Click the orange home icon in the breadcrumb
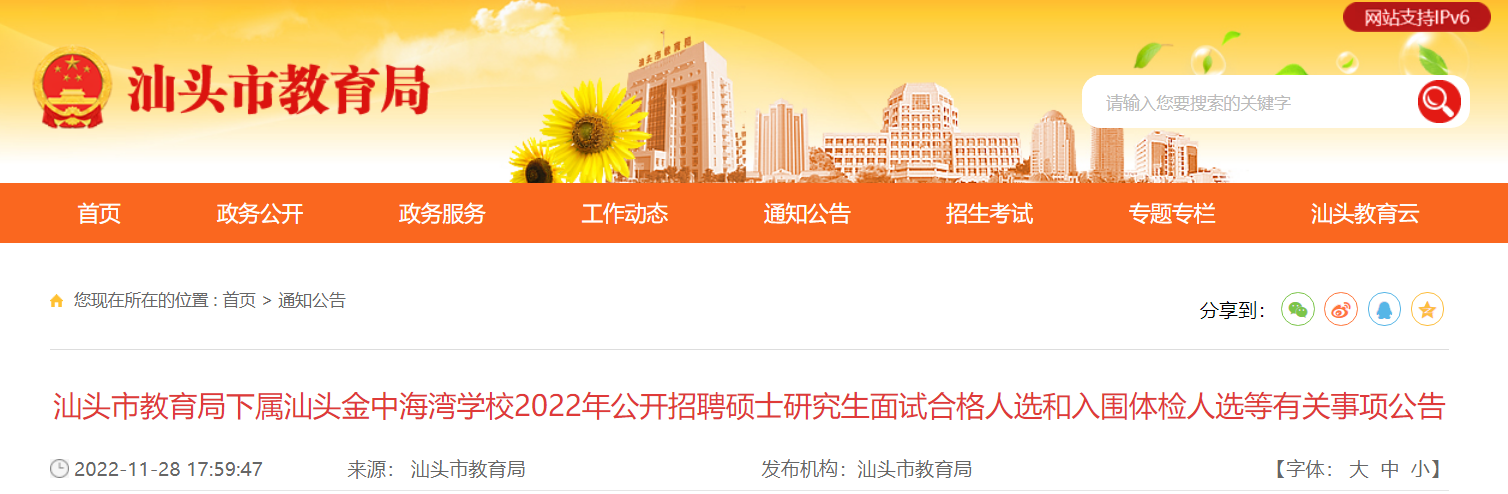1508x494 pixels. 57,301
